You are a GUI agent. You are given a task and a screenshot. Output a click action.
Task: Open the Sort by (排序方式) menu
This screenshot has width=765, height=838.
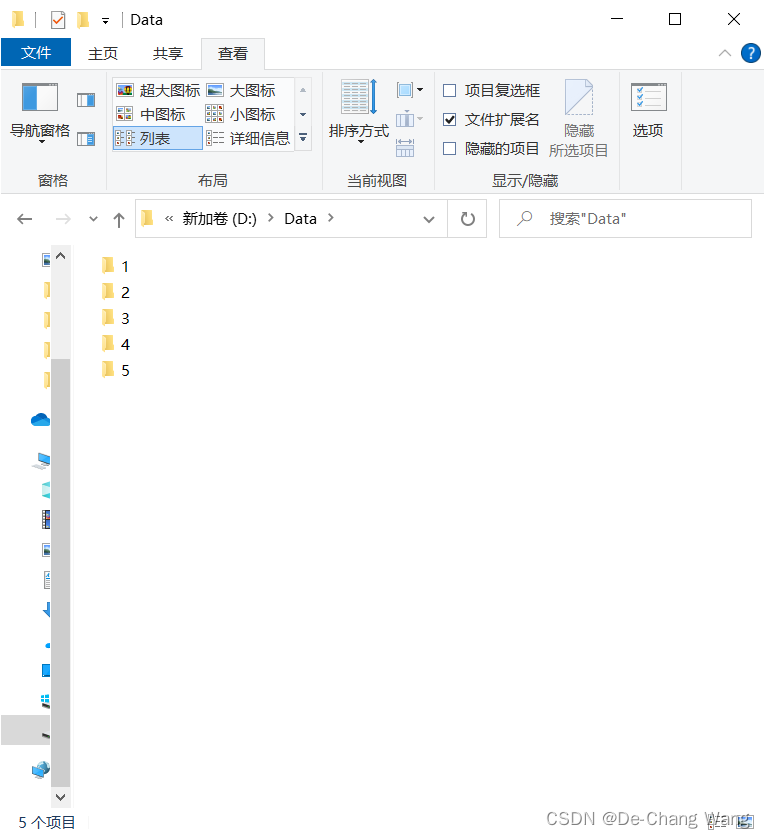coord(359,112)
